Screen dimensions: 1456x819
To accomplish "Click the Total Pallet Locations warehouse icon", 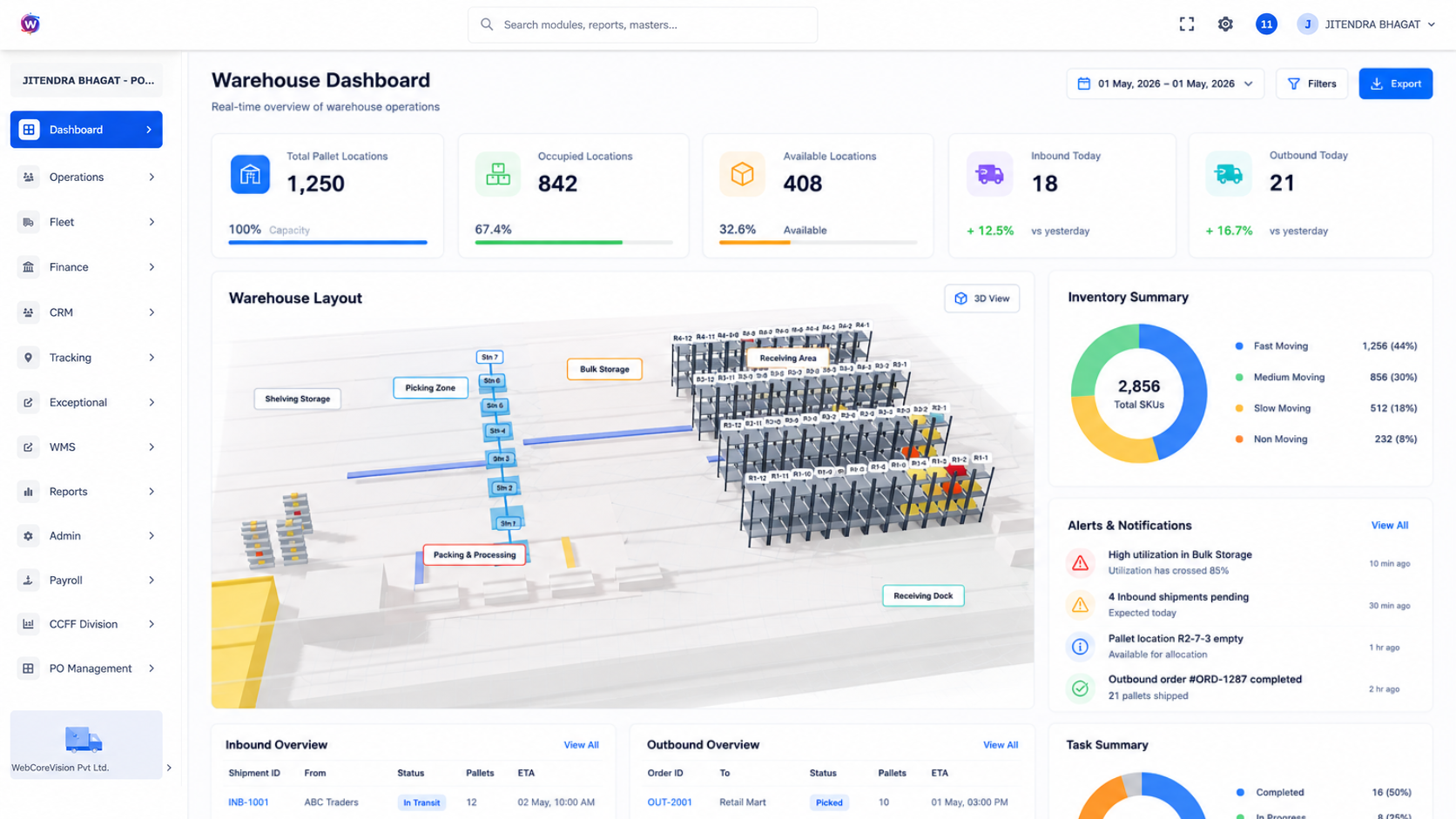I will 250,174.
